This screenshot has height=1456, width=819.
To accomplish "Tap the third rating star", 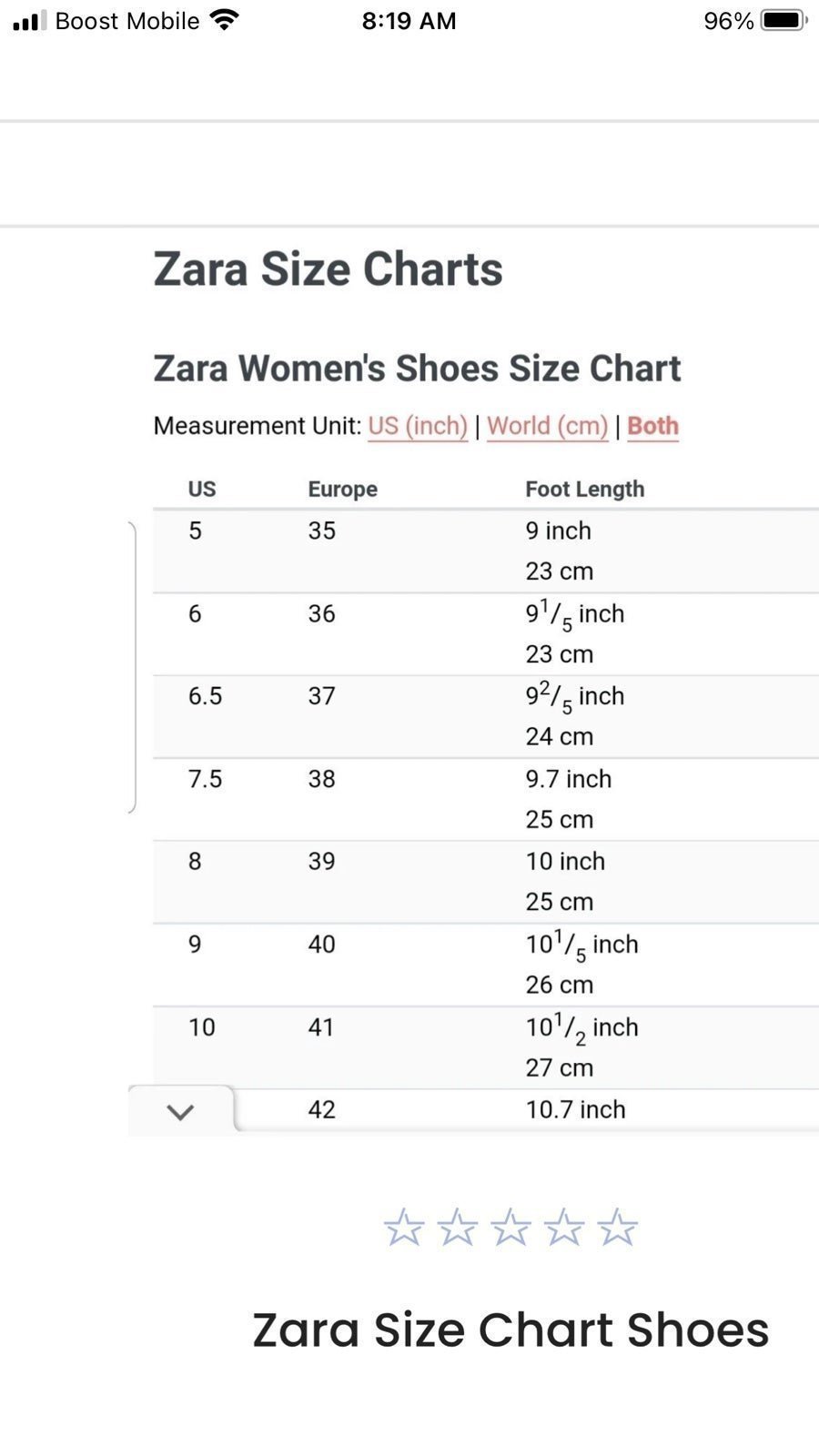I will pyautogui.click(x=511, y=1228).
